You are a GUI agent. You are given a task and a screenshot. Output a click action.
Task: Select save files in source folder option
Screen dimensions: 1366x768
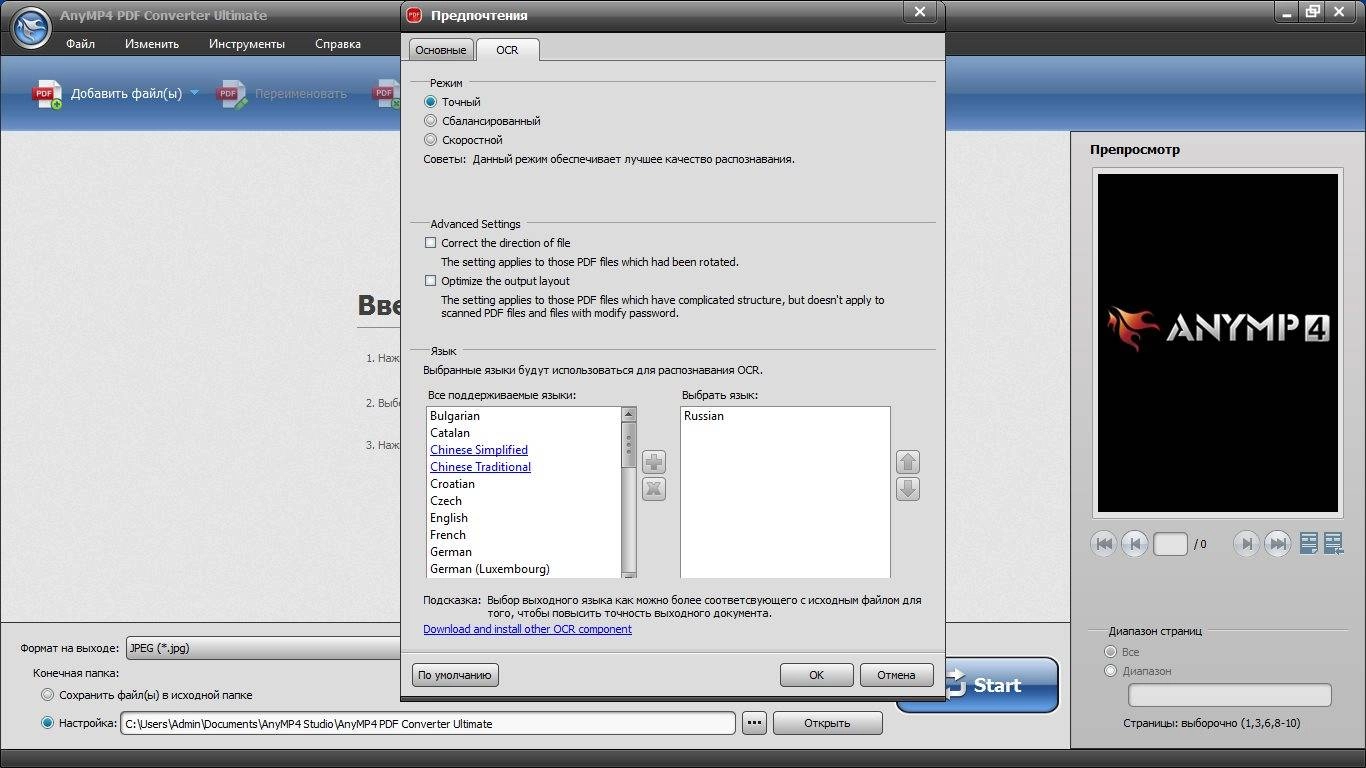[x=47, y=694]
